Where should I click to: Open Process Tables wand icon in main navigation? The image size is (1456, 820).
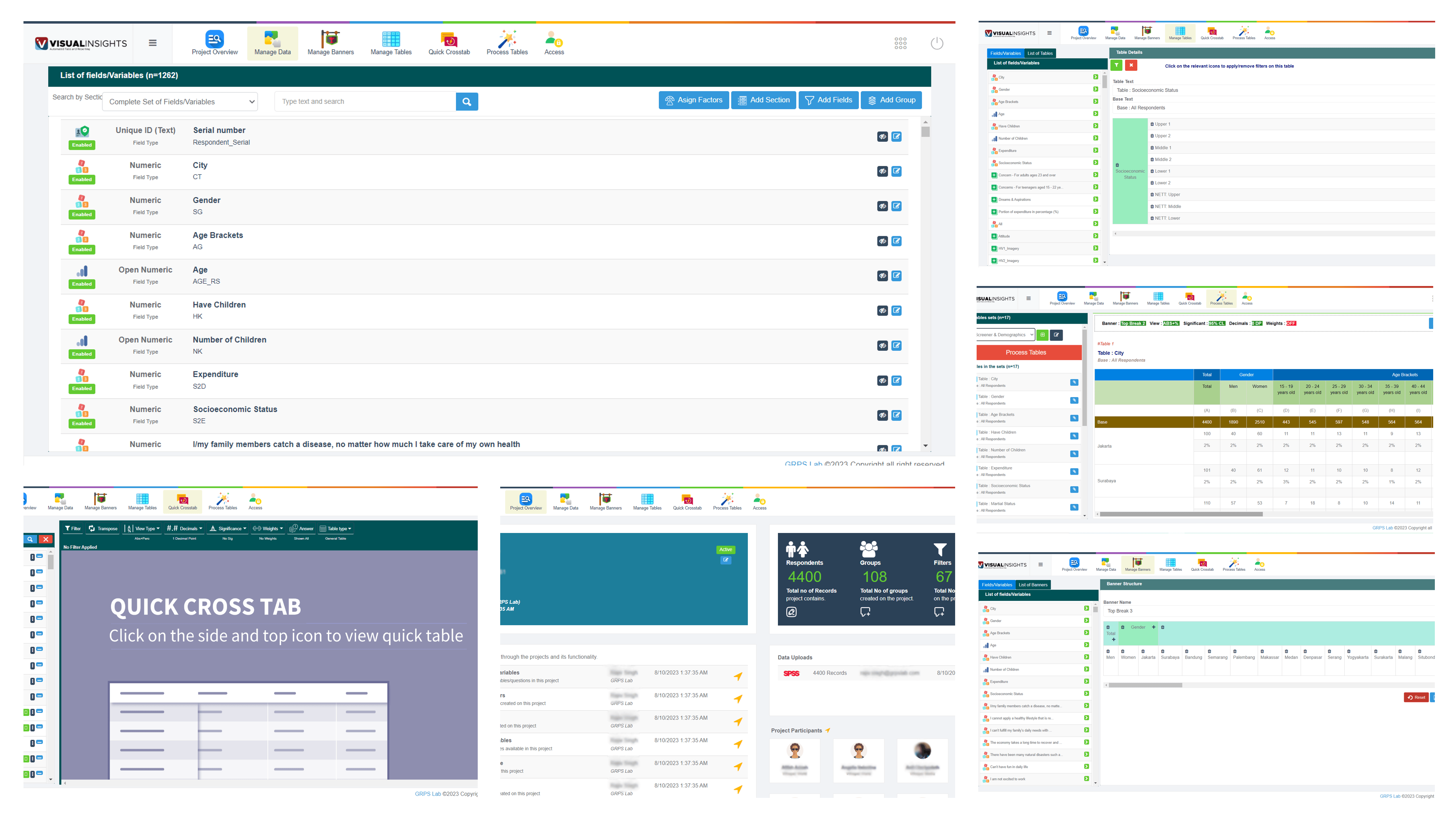click(x=507, y=43)
